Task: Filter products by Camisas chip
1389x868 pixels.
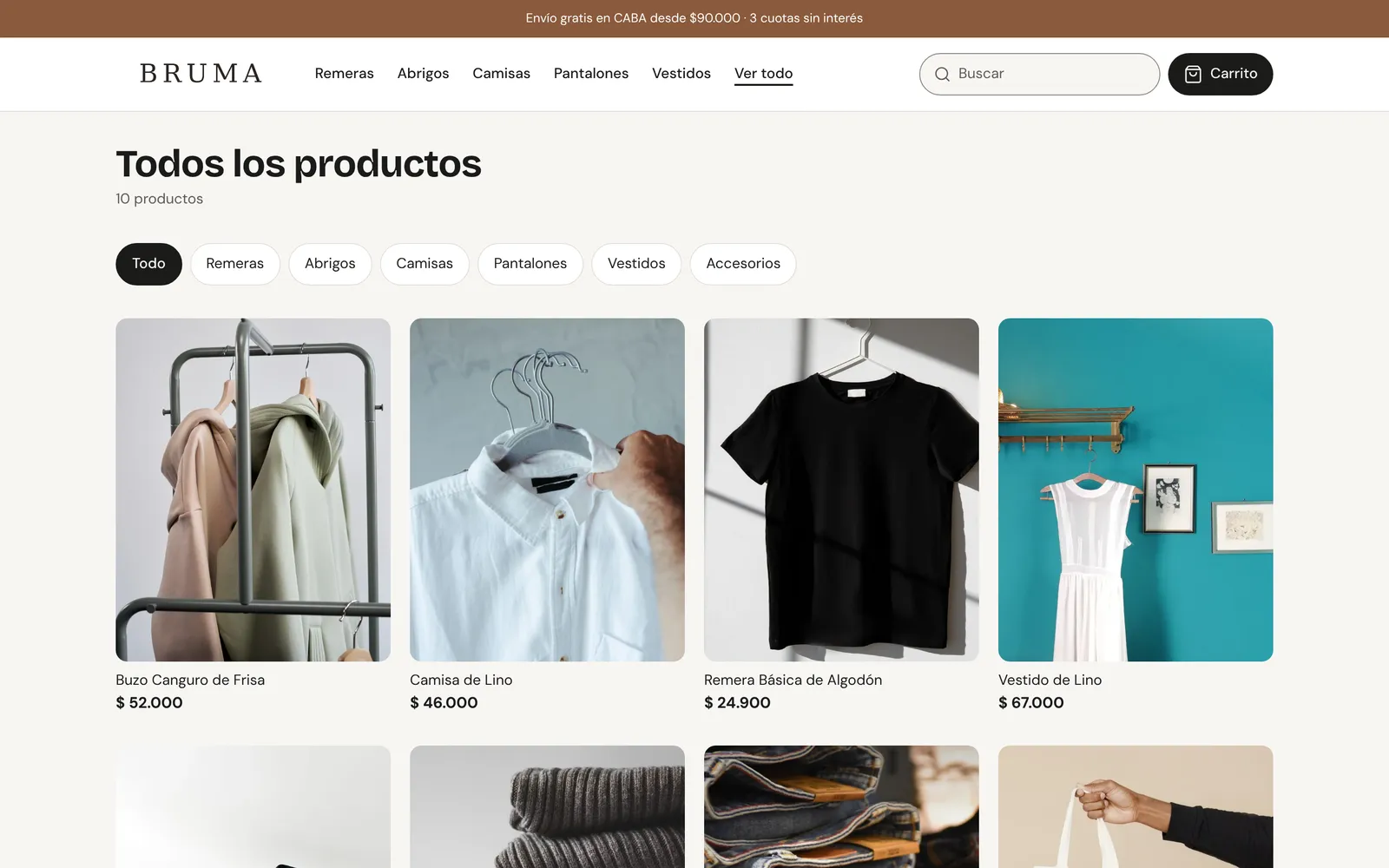Action: 425,264
